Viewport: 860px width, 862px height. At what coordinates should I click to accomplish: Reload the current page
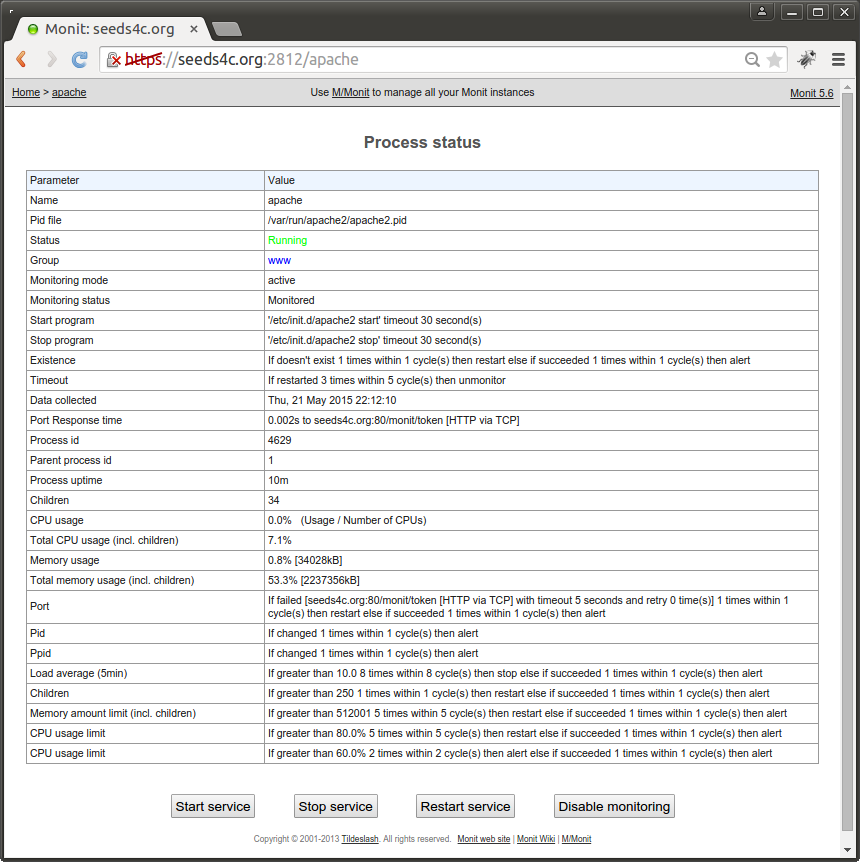[x=80, y=60]
